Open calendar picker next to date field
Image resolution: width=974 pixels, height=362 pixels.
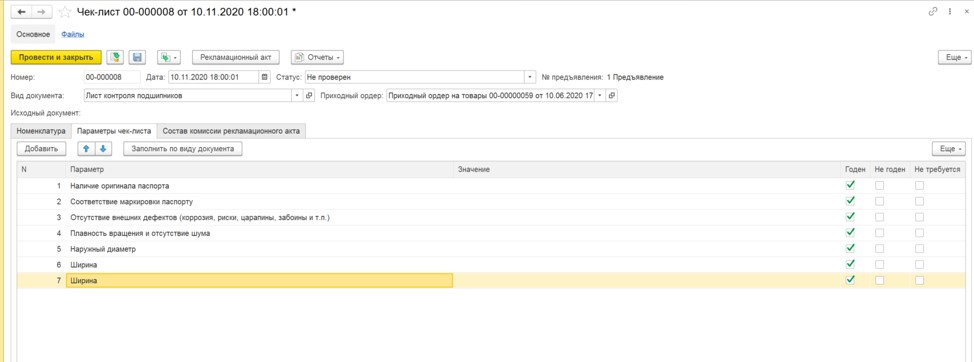pyautogui.click(x=265, y=78)
